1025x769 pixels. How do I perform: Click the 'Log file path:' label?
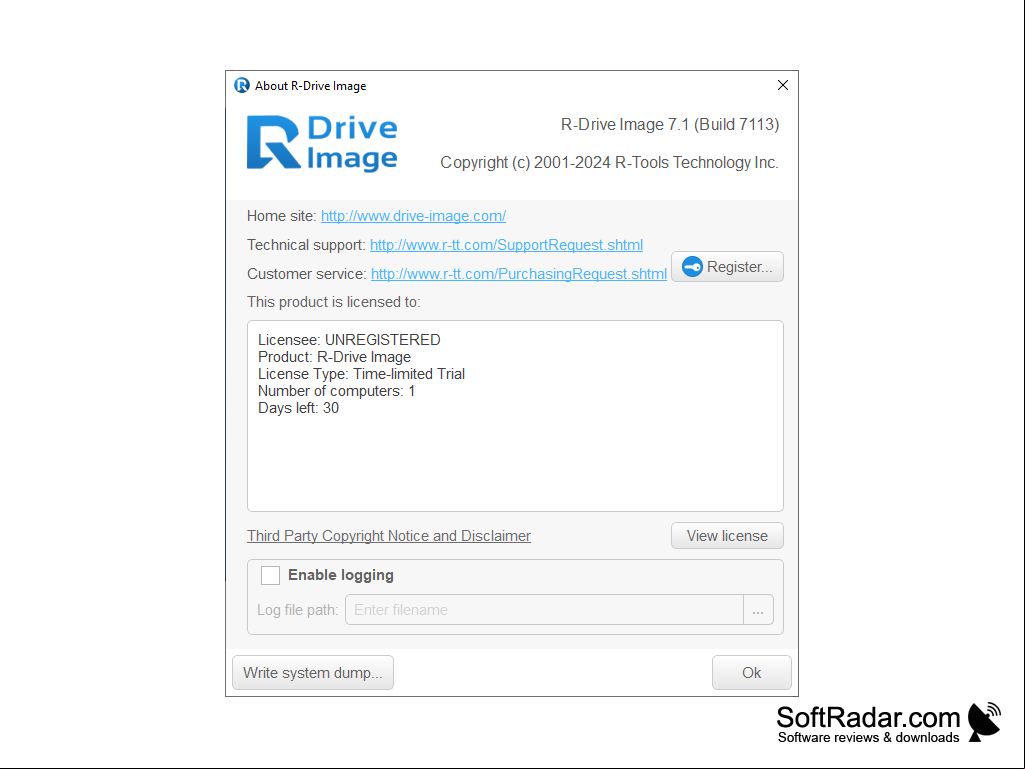[x=297, y=610]
